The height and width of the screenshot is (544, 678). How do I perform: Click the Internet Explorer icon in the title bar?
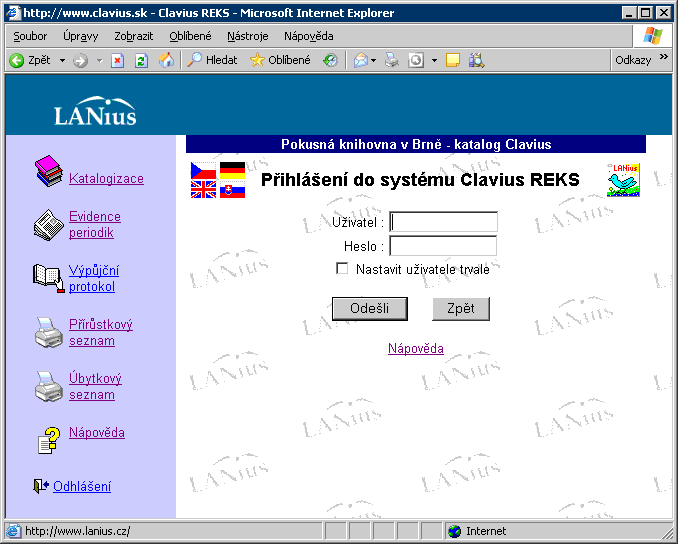click(x=14, y=13)
